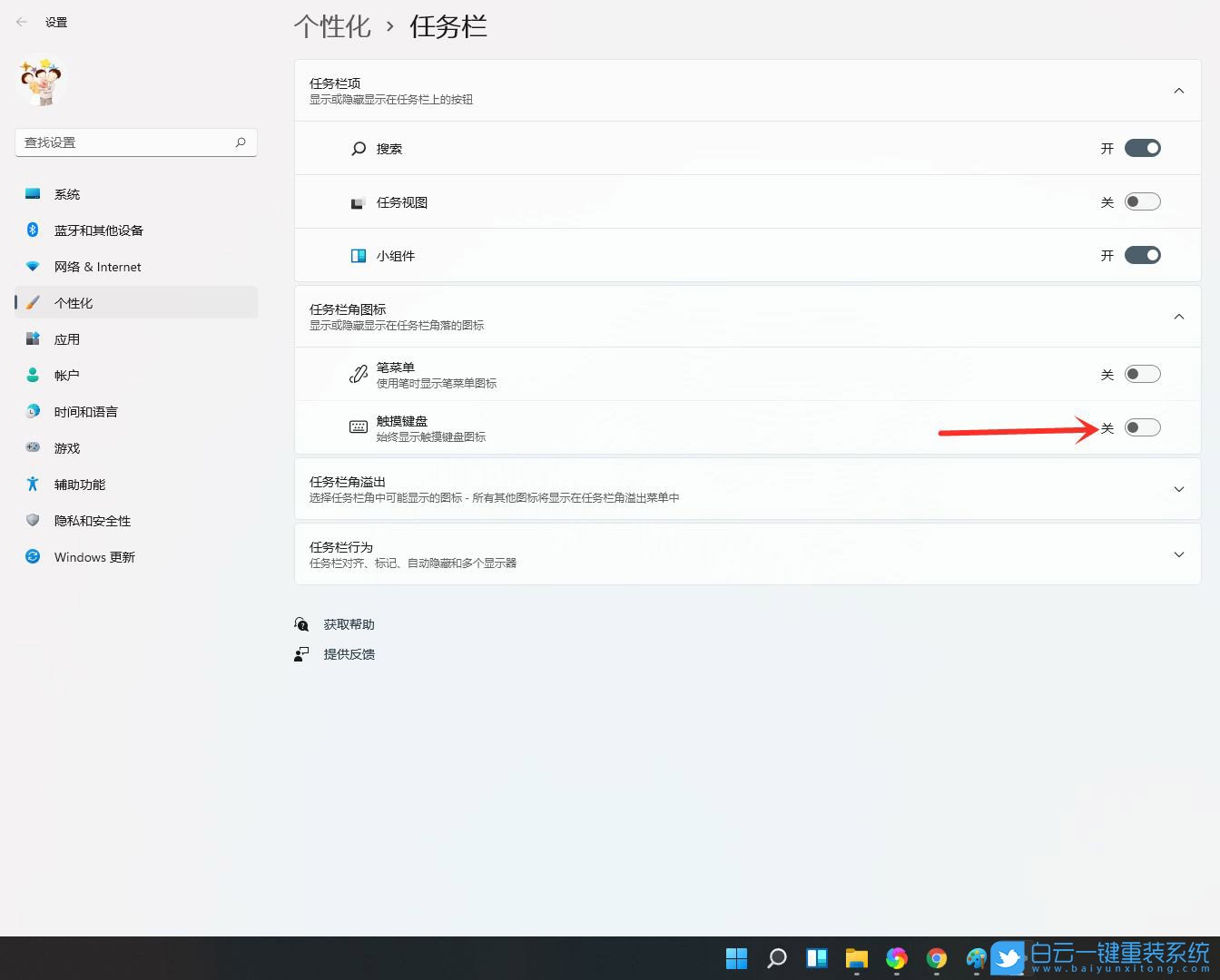
Task: Expand the 任务栏角溢出 section
Action: 1178,488
